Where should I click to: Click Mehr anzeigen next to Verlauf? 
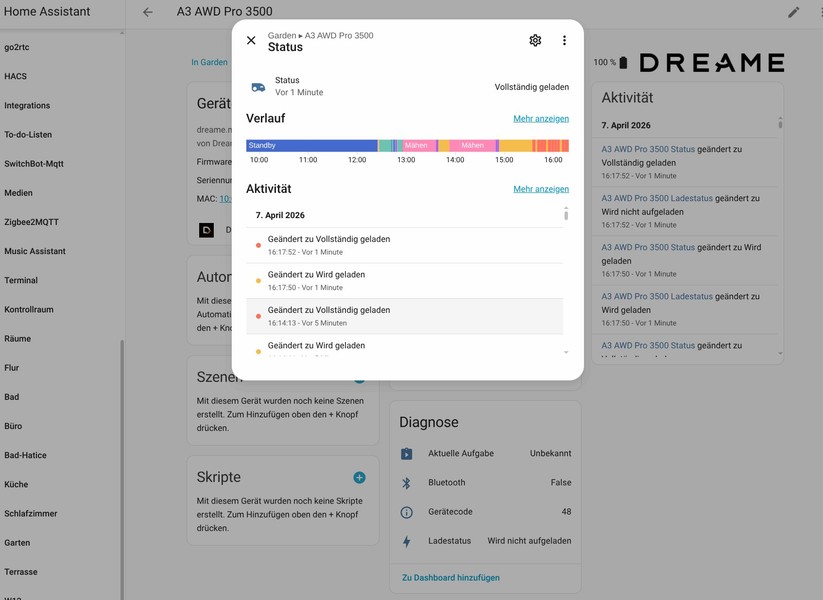pyautogui.click(x=541, y=118)
